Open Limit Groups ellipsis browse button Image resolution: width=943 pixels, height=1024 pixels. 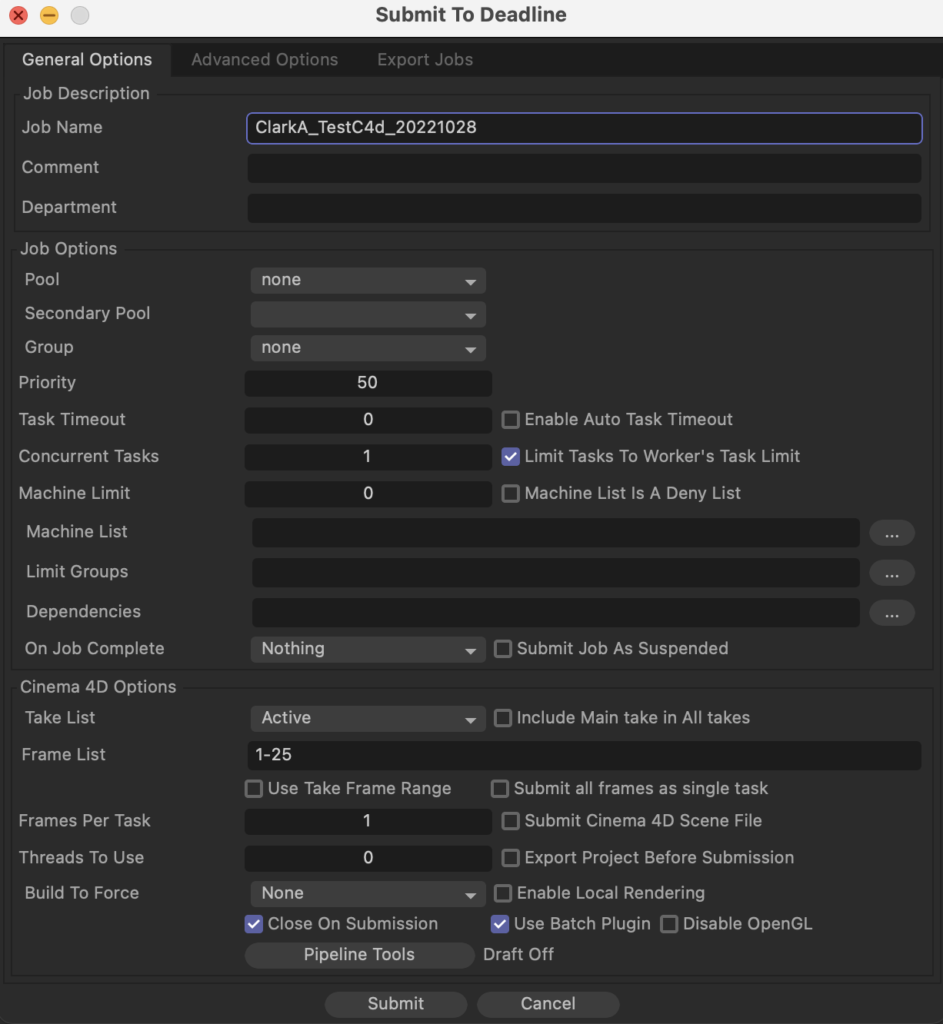[891, 573]
